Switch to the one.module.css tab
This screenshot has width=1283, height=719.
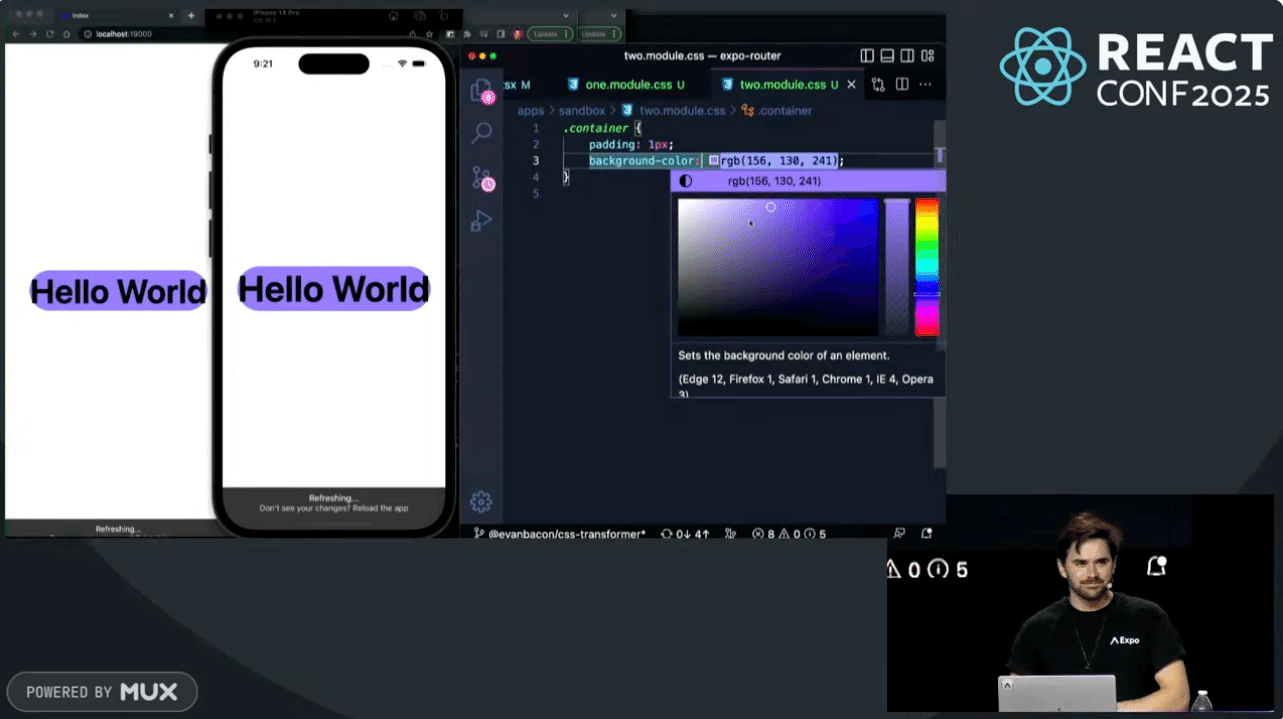coord(626,85)
